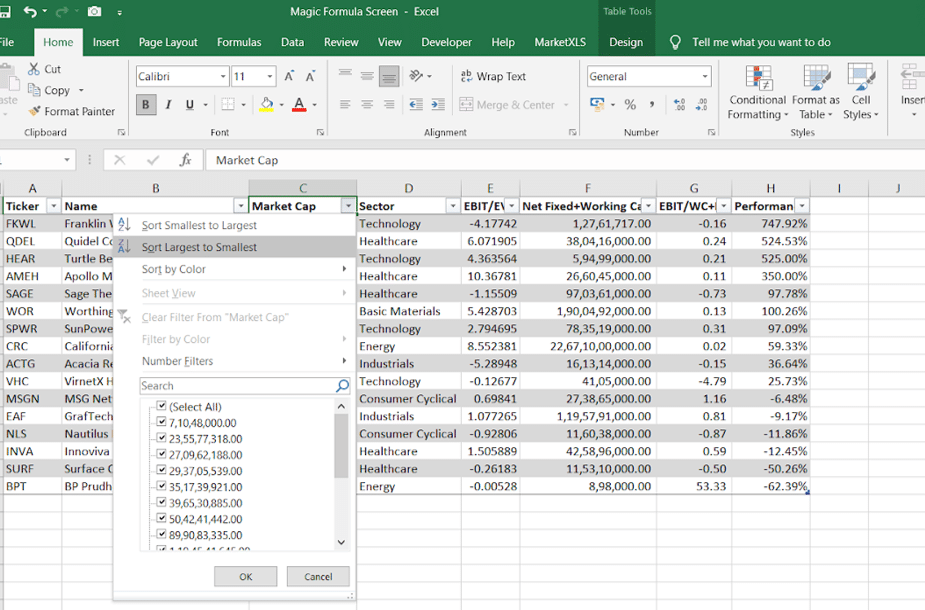This screenshot has width=925, height=610.
Task: Open the font size 11 dropdown
Action: point(270,76)
